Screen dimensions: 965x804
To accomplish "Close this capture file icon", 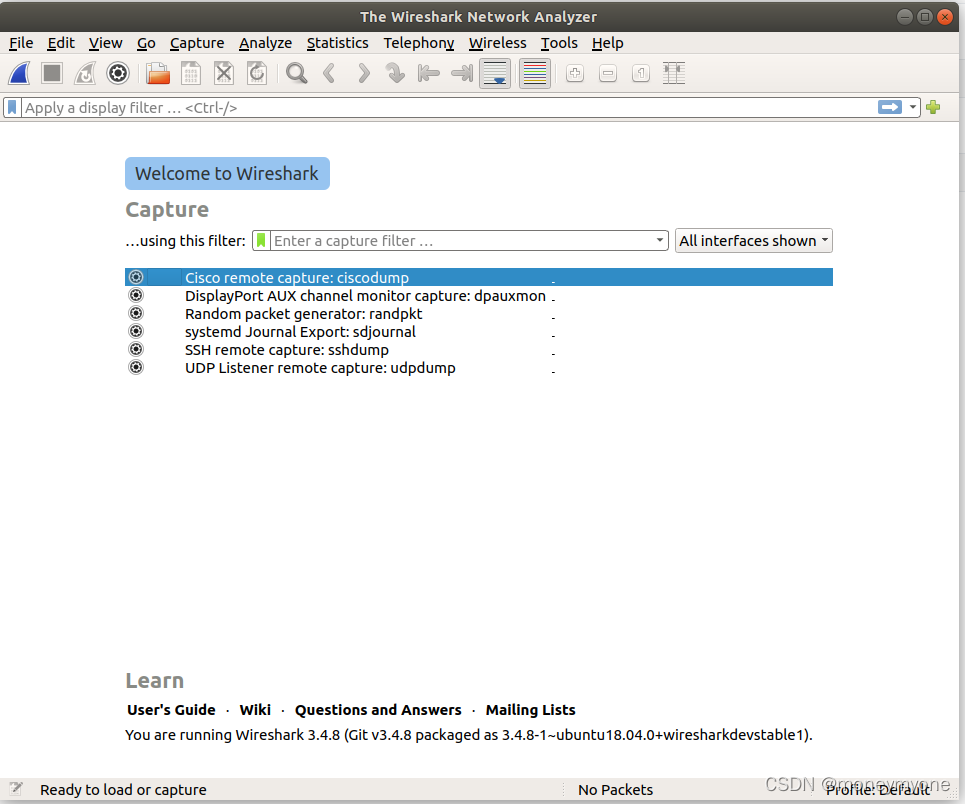I will [x=224, y=73].
